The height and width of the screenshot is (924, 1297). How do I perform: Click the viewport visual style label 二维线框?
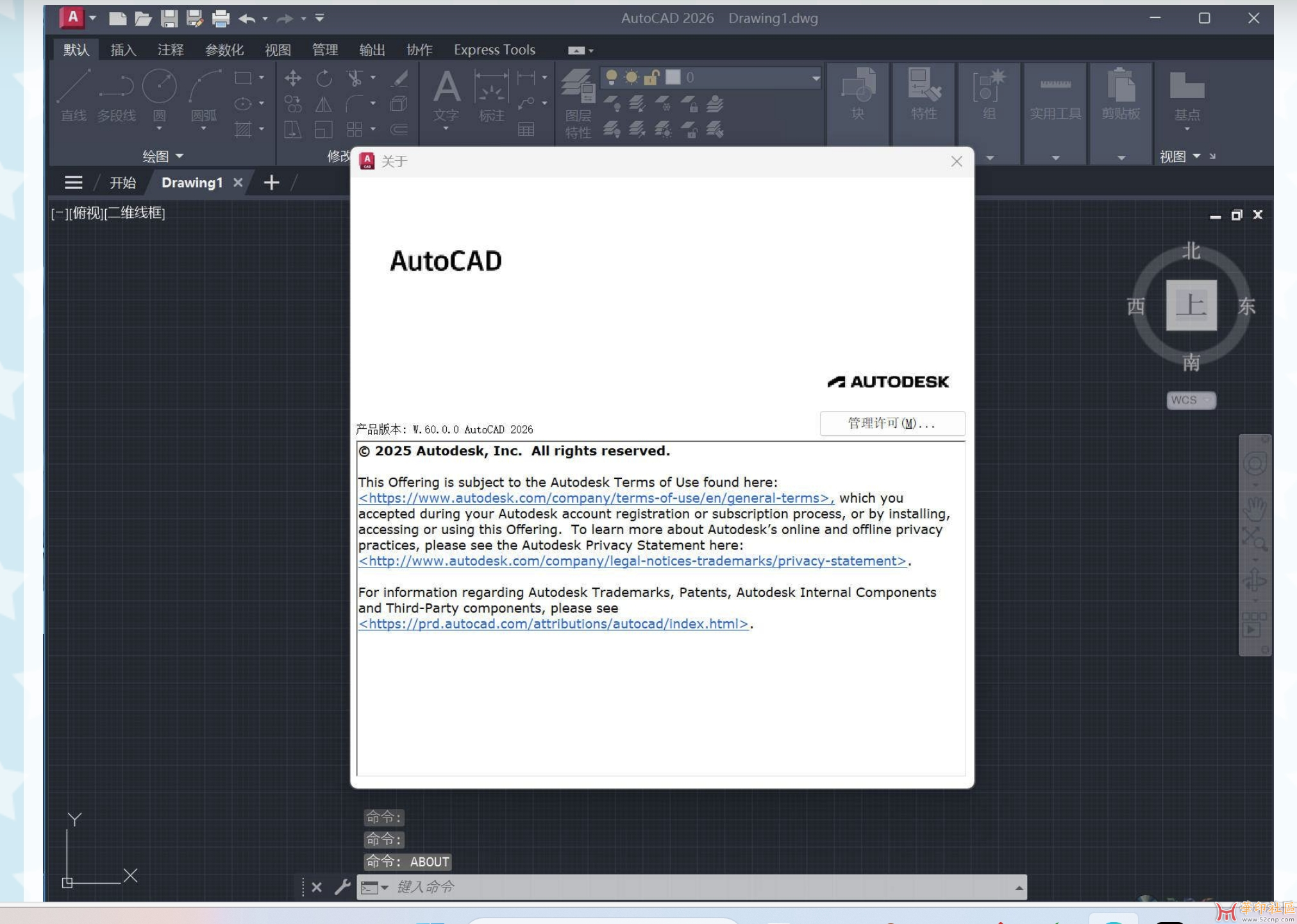click(135, 213)
